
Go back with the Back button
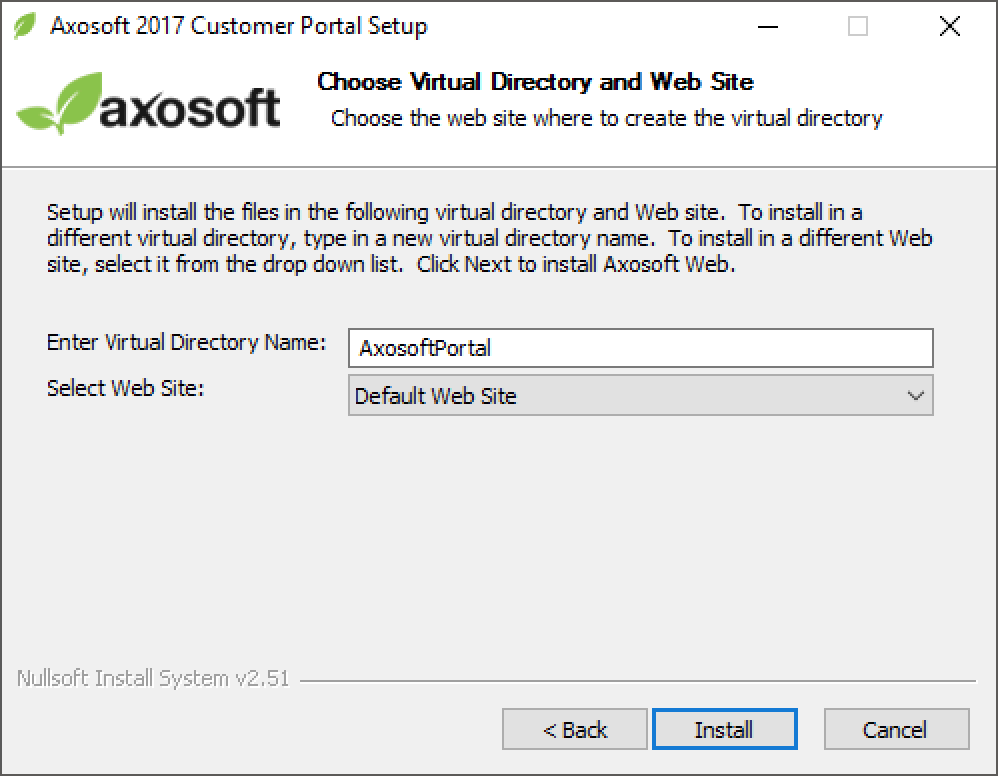574,729
